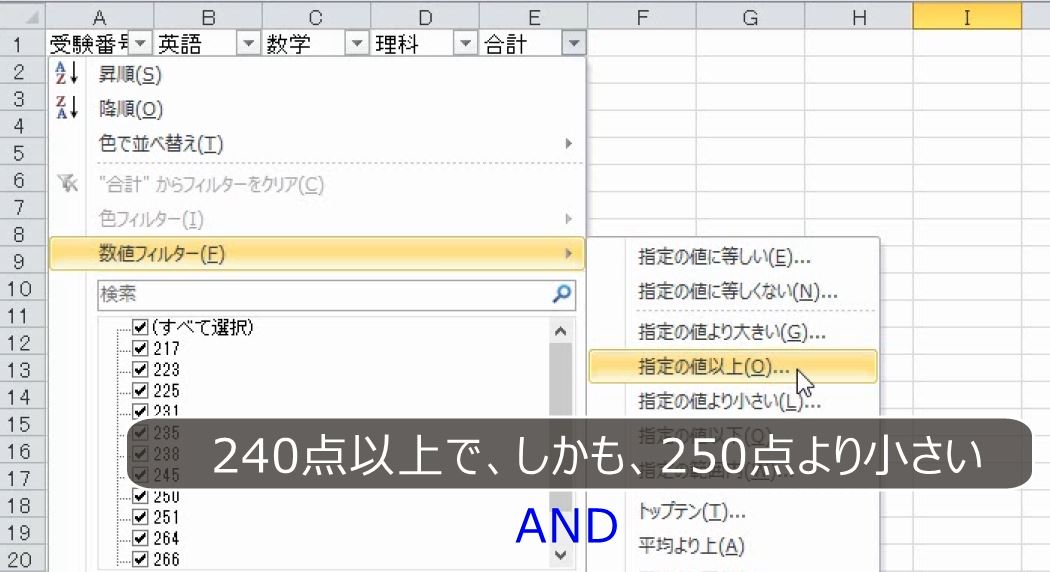Open 数値フィルター(F) submenu

coord(317,254)
